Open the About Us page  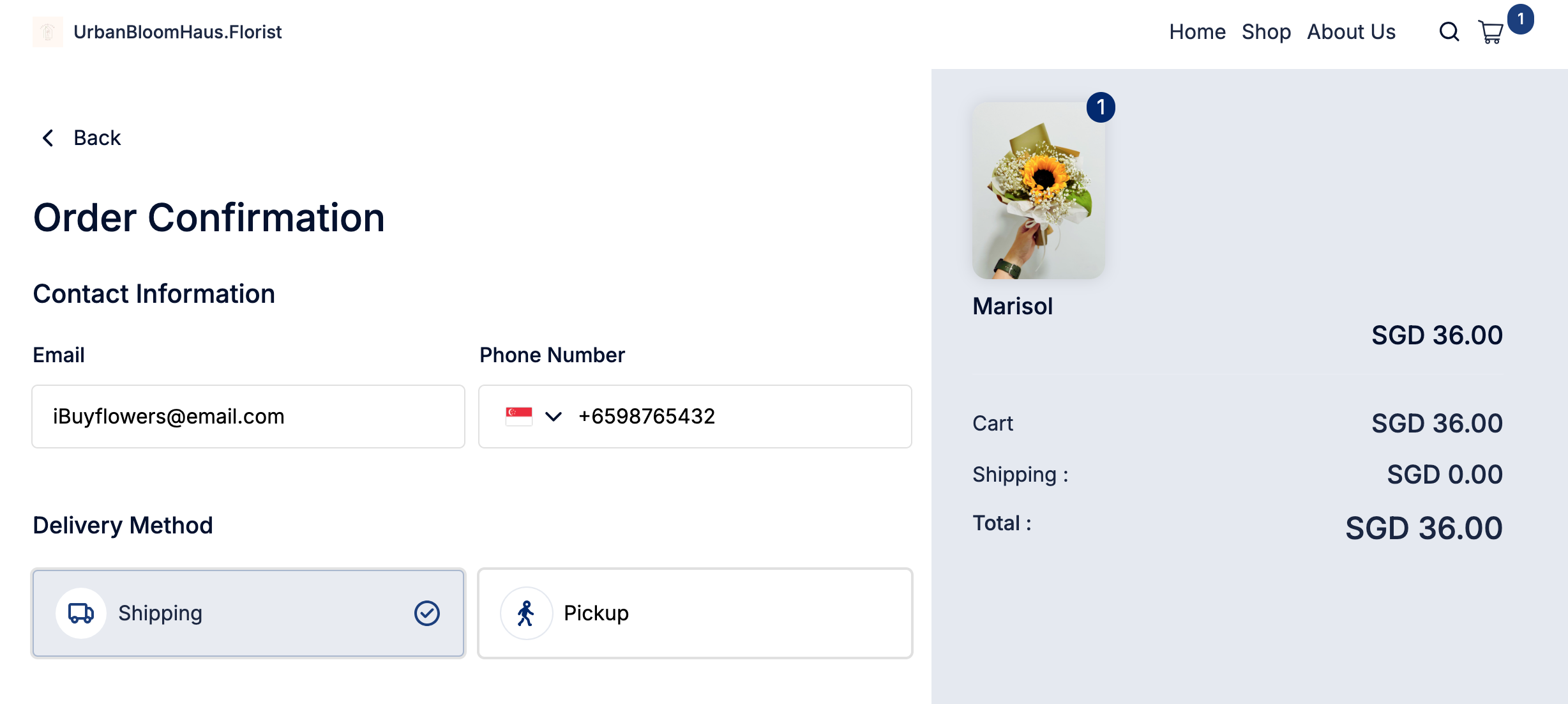coord(1351,31)
